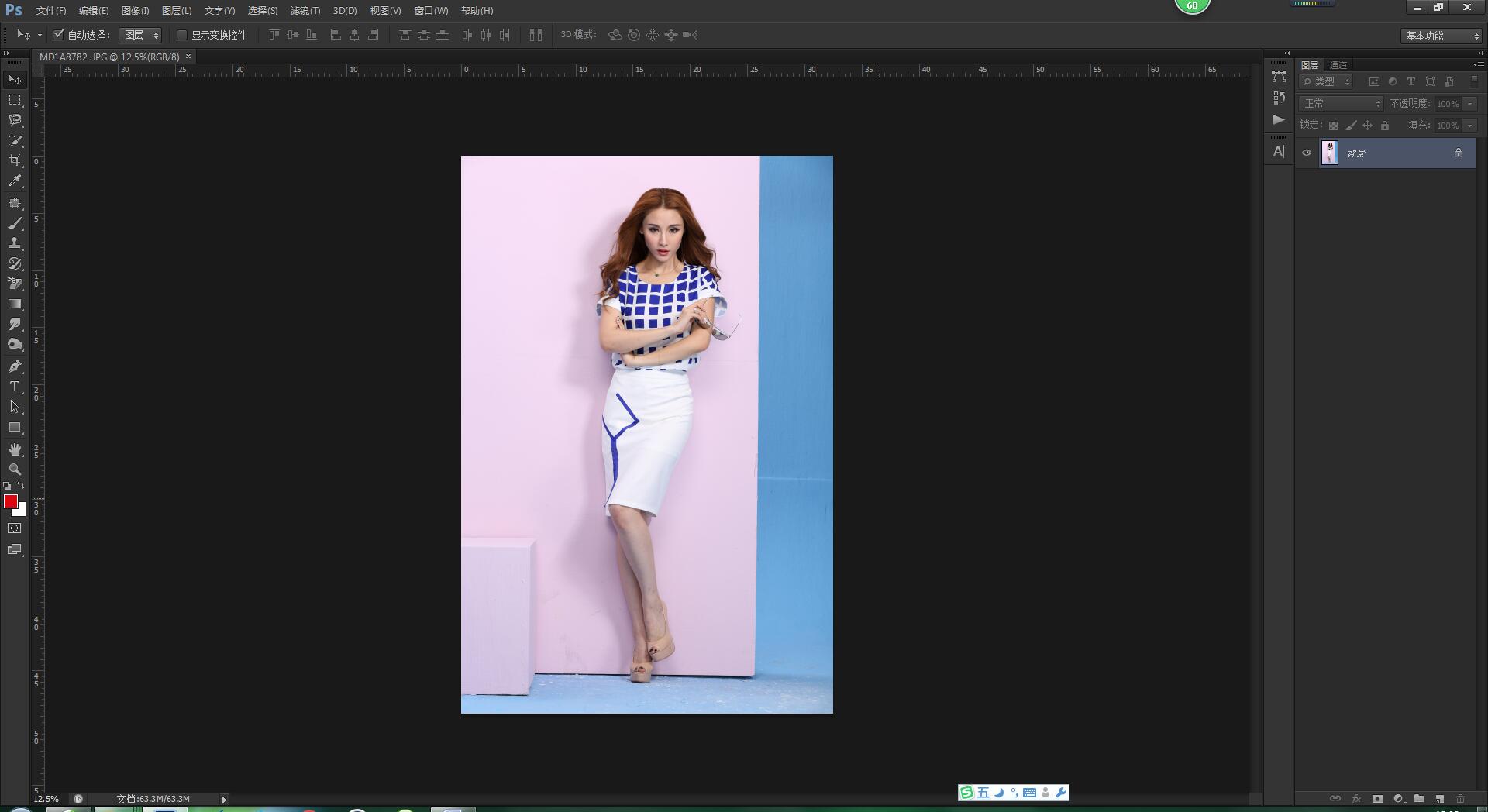Click the red foreground color swatch
Viewport: 1488px width, 812px height.
click(x=10, y=501)
